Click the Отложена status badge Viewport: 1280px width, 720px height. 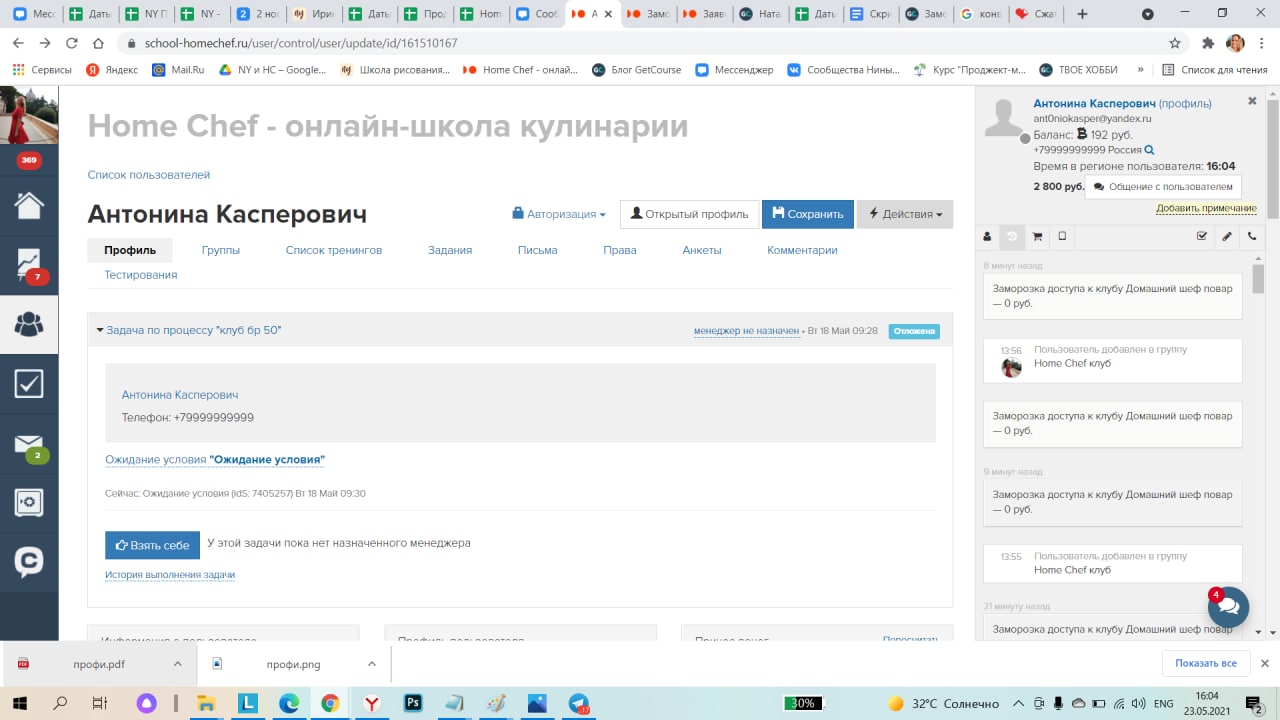tap(914, 331)
